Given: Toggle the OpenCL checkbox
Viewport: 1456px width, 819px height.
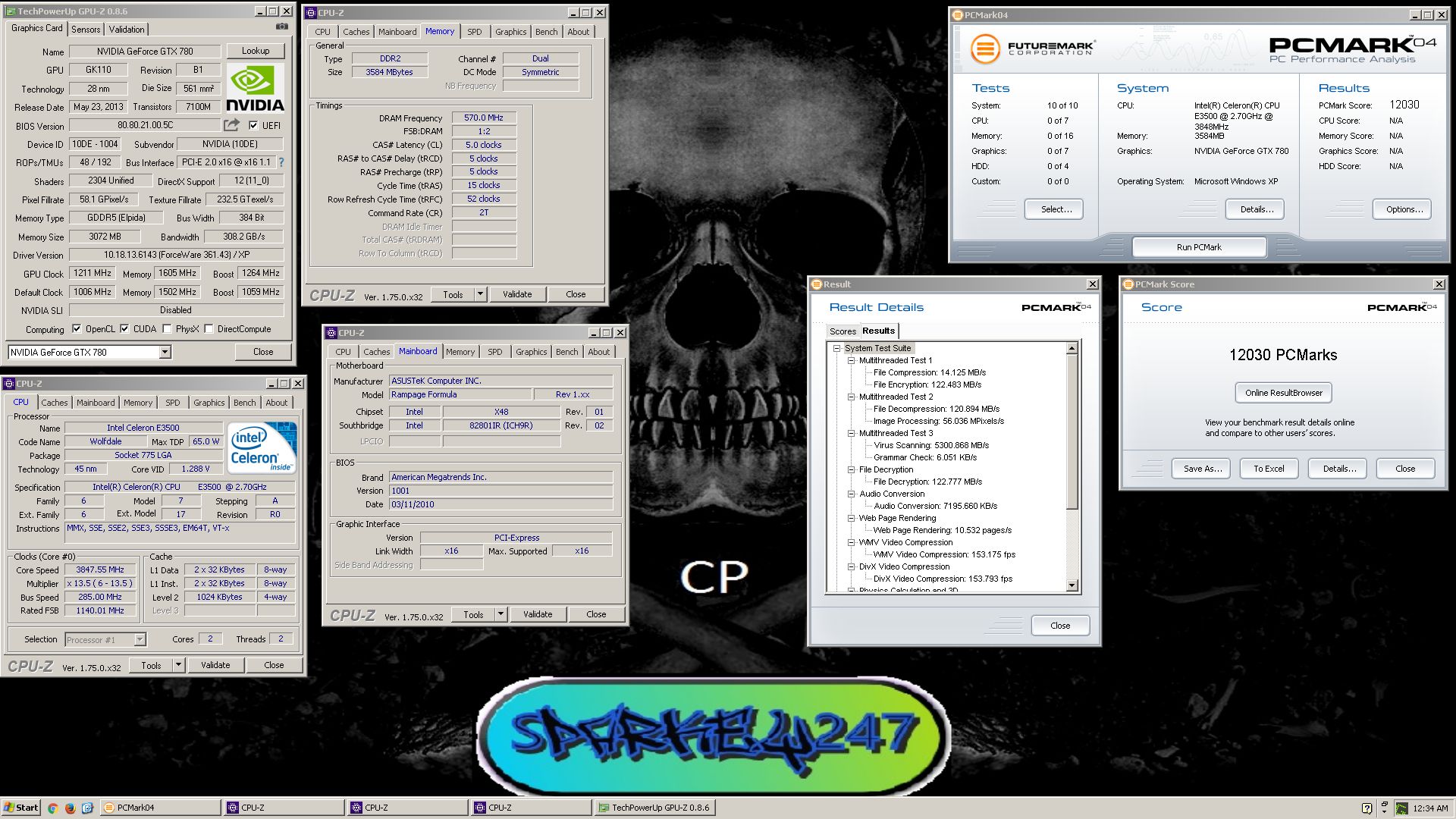Looking at the screenshot, I should (x=77, y=329).
